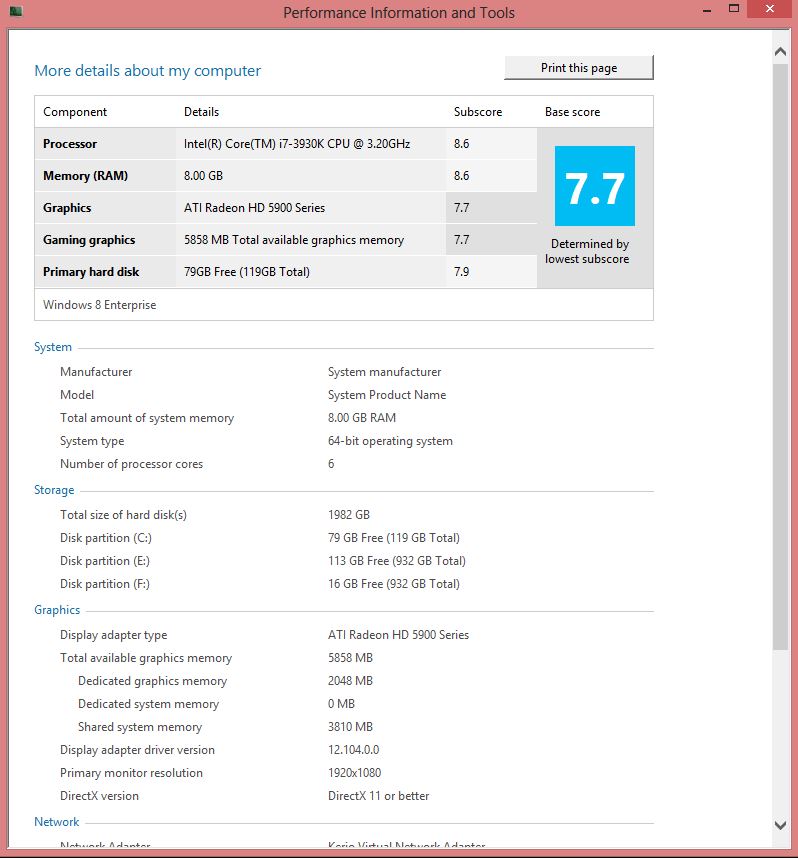The width and height of the screenshot is (798, 858).
Task: Click the Windows 8 Enterprise text
Action: [100, 305]
